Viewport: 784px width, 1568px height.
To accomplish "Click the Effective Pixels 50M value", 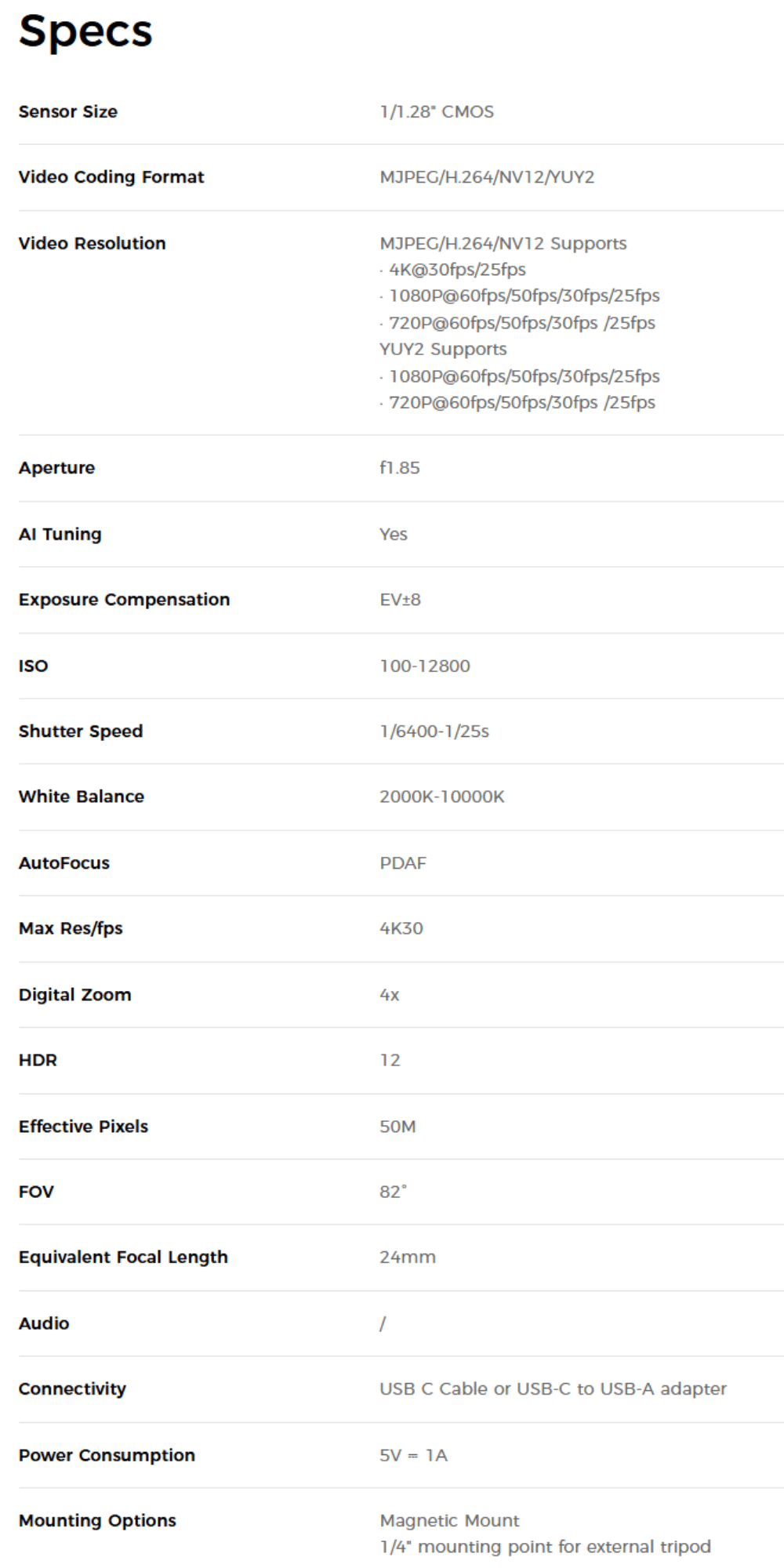I will (x=397, y=1127).
